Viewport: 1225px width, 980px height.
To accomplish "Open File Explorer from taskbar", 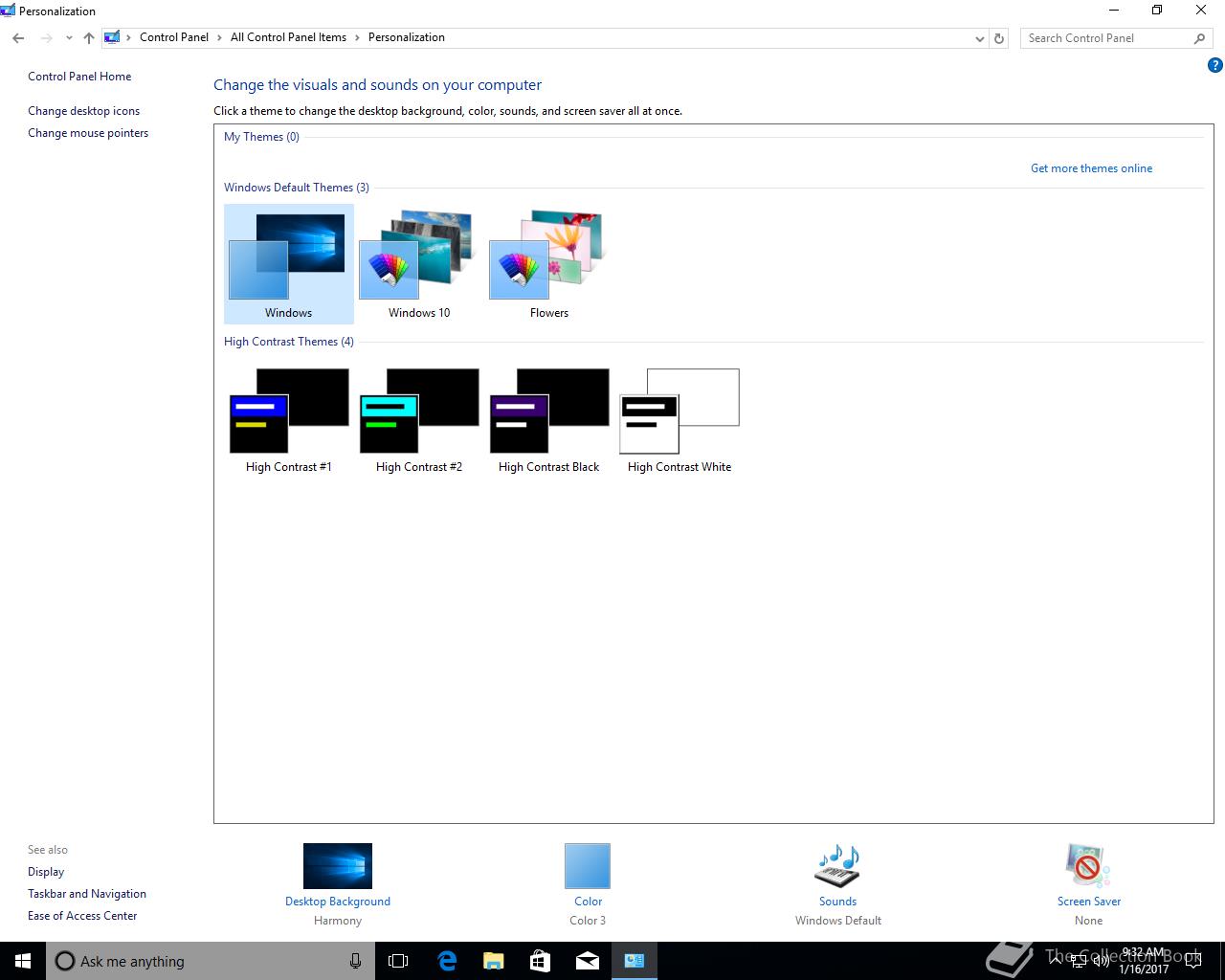I will pyautogui.click(x=493, y=961).
